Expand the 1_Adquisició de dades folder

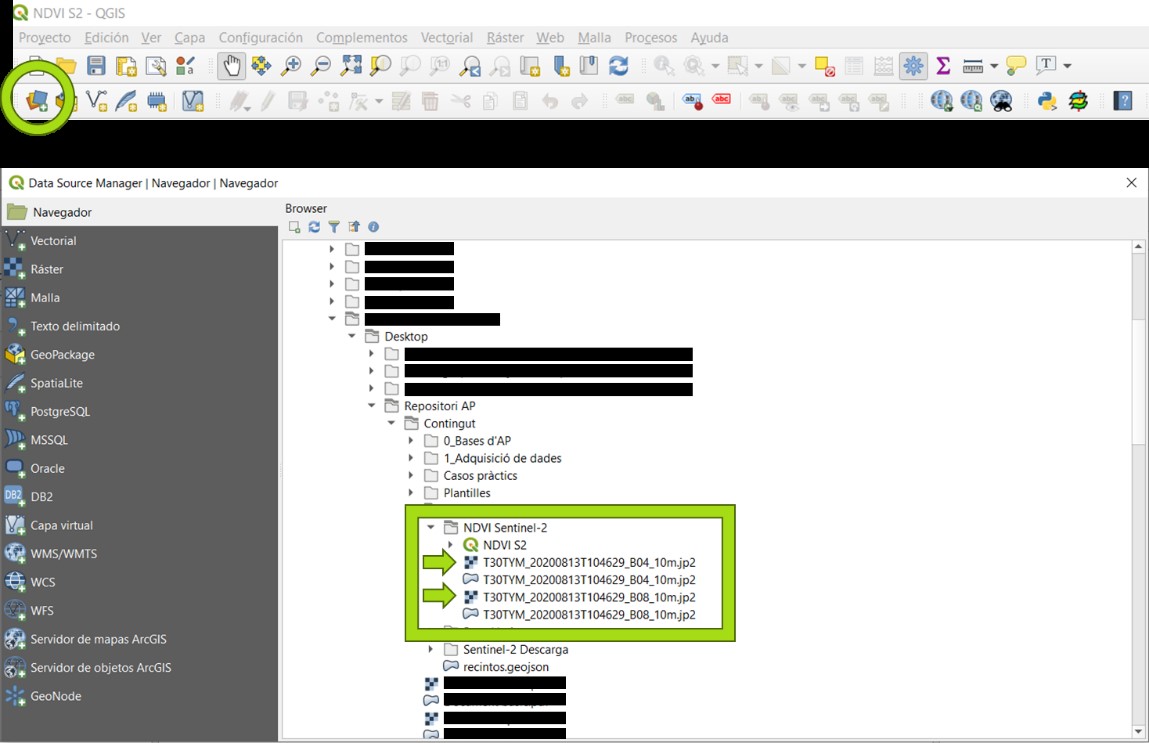tap(410, 458)
